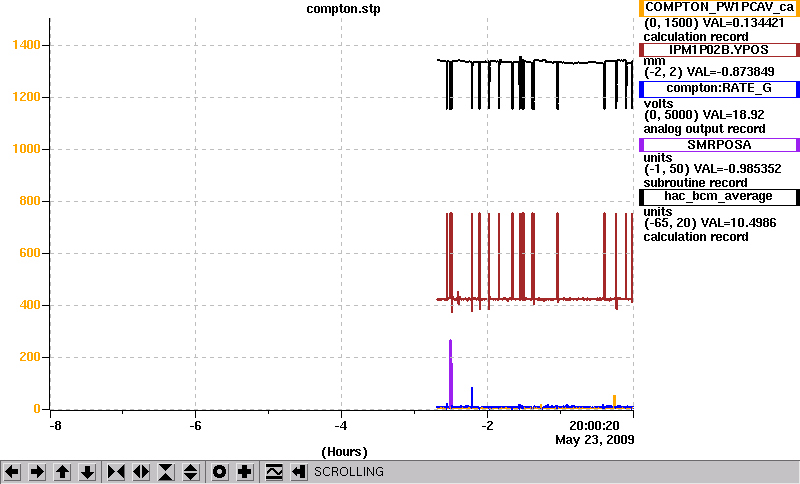This screenshot has width=800, height=484.
Task: Click the subroutine record text
Action: 695,183
